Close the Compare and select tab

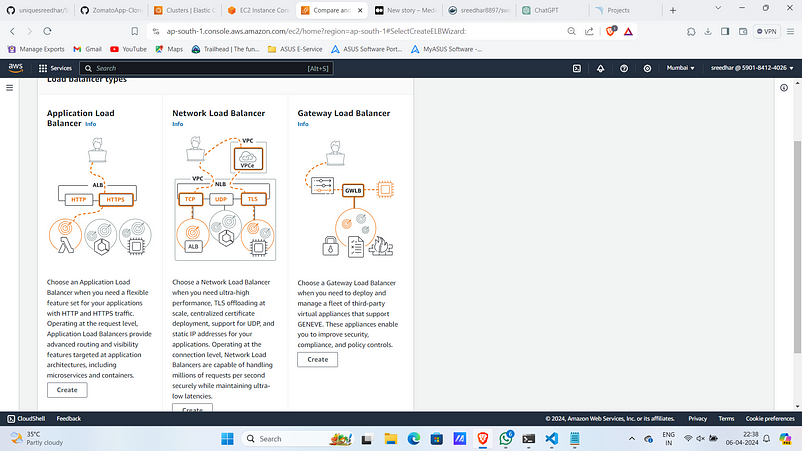tap(360, 10)
